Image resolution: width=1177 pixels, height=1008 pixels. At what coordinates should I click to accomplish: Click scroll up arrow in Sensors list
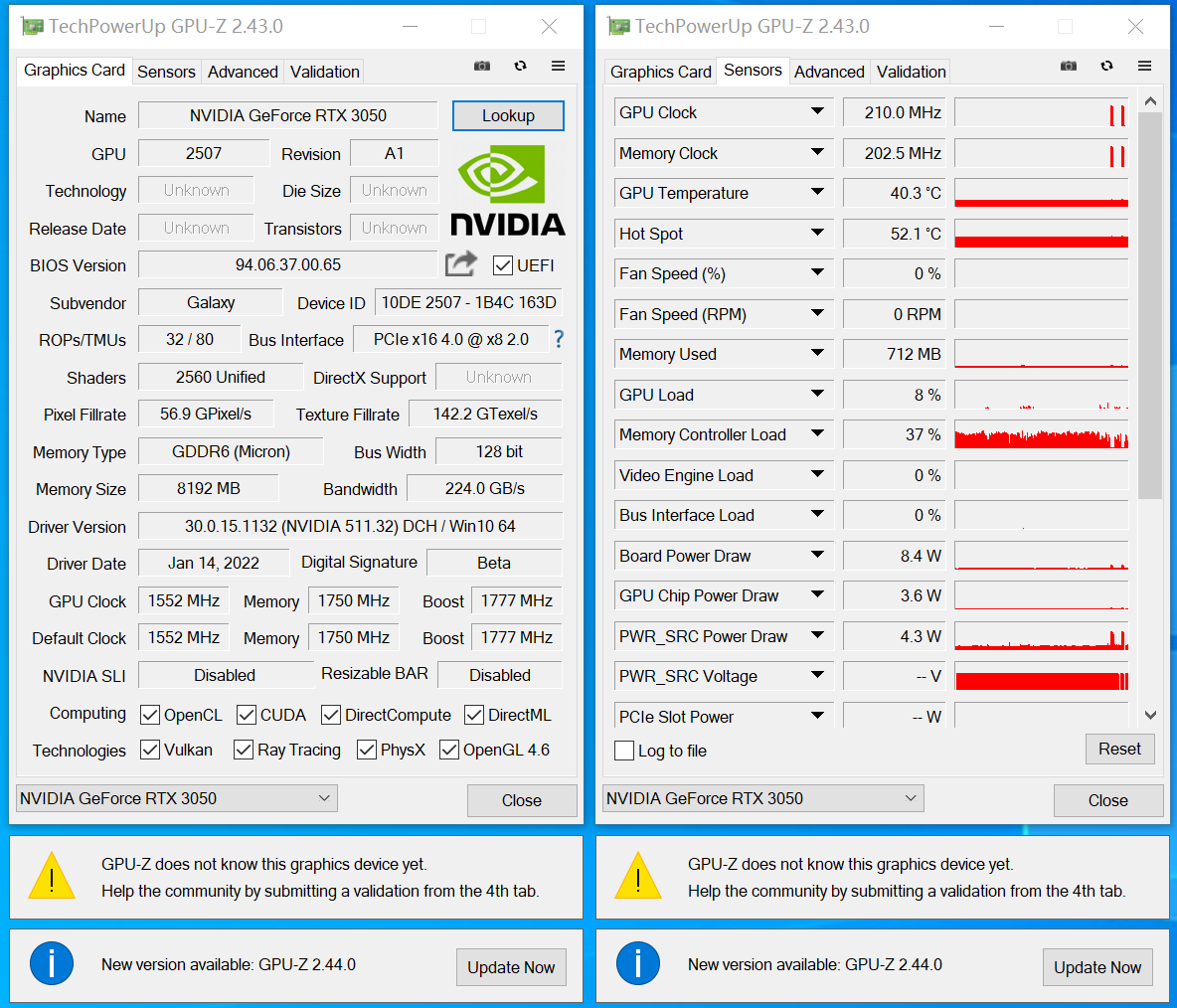[1150, 101]
